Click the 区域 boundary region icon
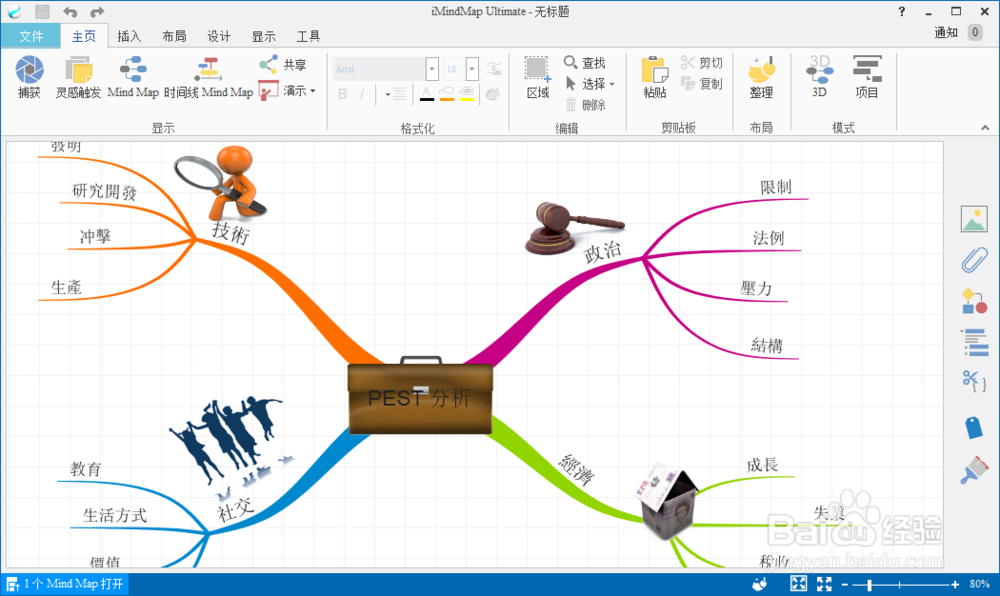The width and height of the screenshot is (1000, 596). (538, 76)
